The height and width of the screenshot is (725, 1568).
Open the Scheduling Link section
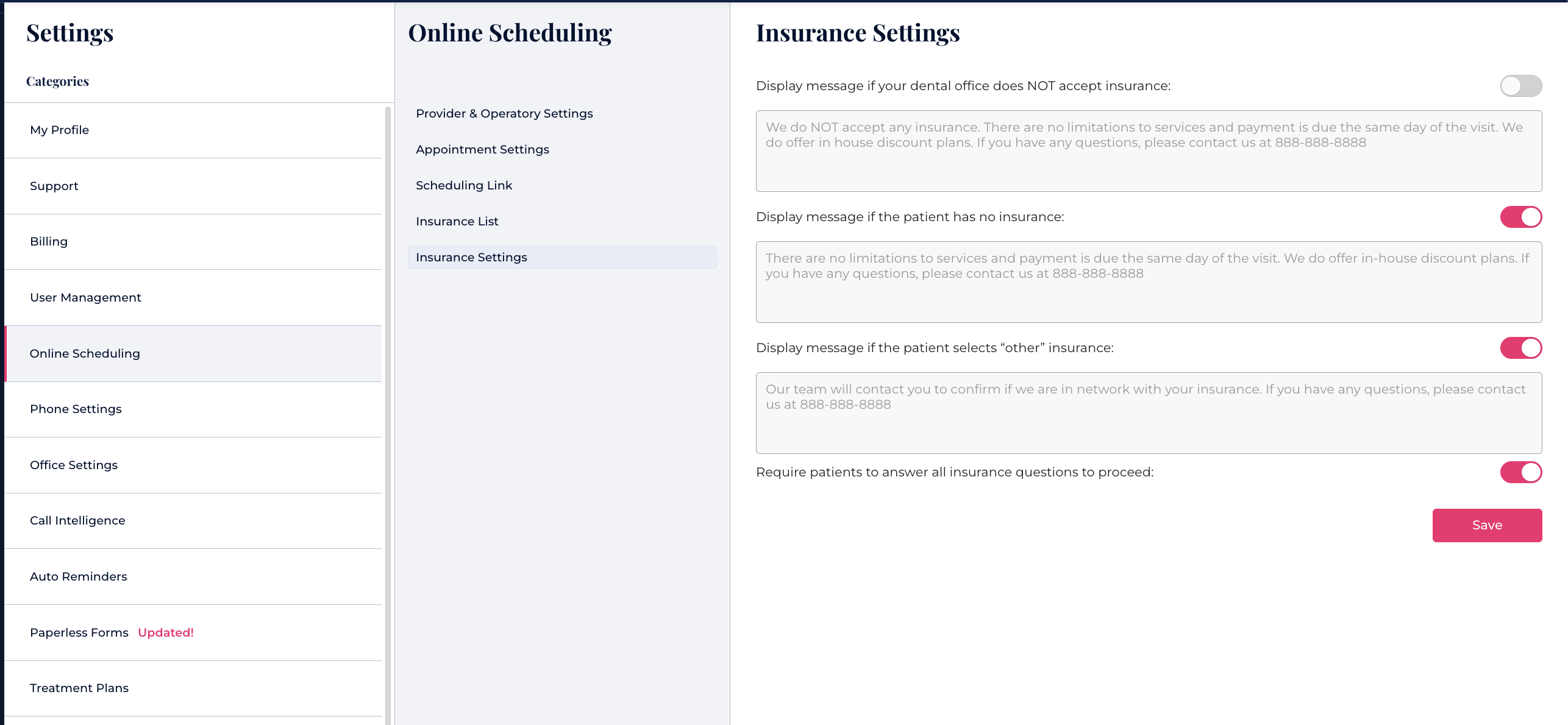click(x=464, y=186)
